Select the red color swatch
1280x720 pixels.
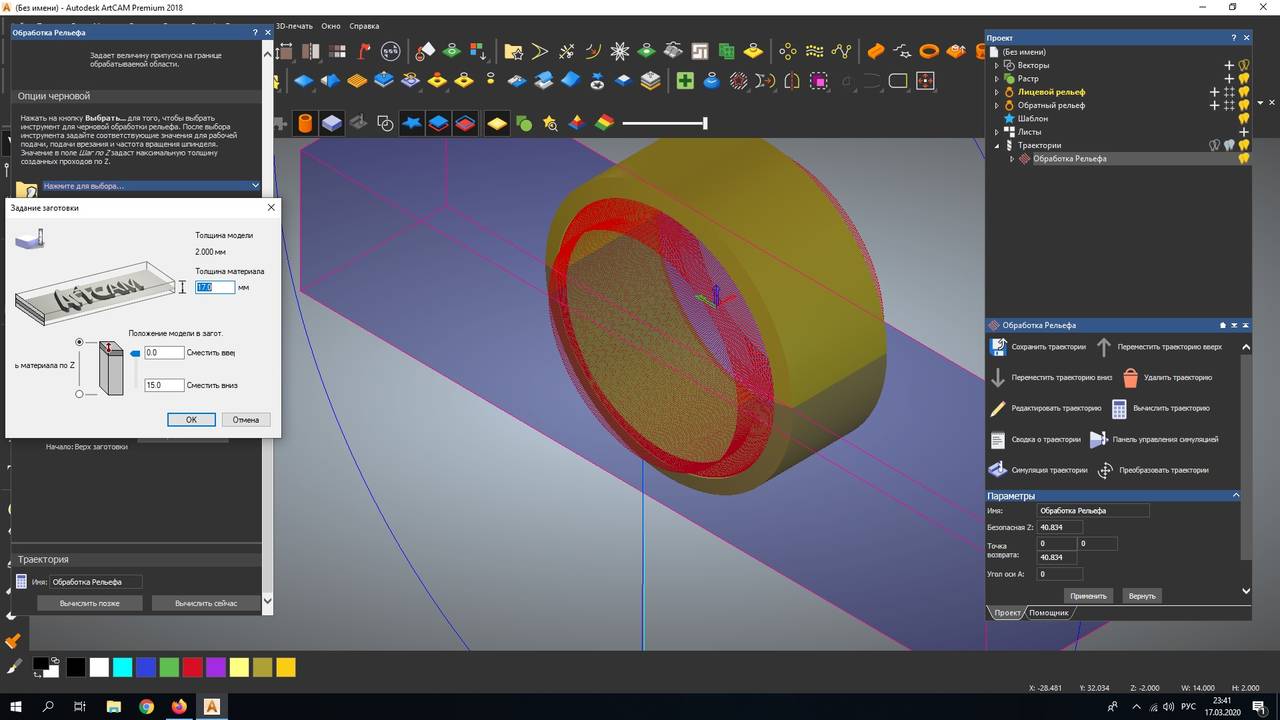coord(192,667)
